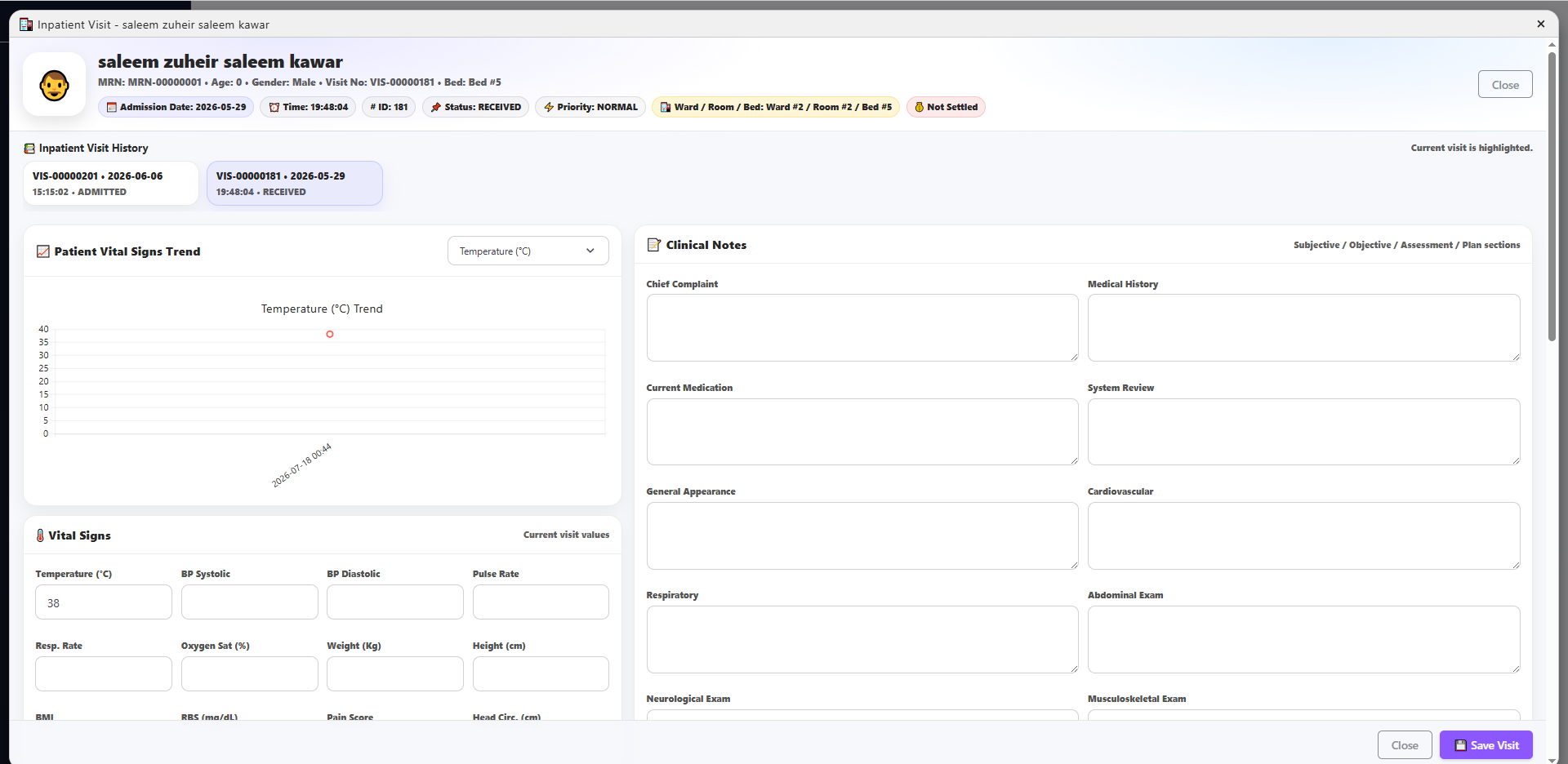Image resolution: width=1568 pixels, height=764 pixels.
Task: Focus the Pulse Rate input field
Action: (541, 602)
